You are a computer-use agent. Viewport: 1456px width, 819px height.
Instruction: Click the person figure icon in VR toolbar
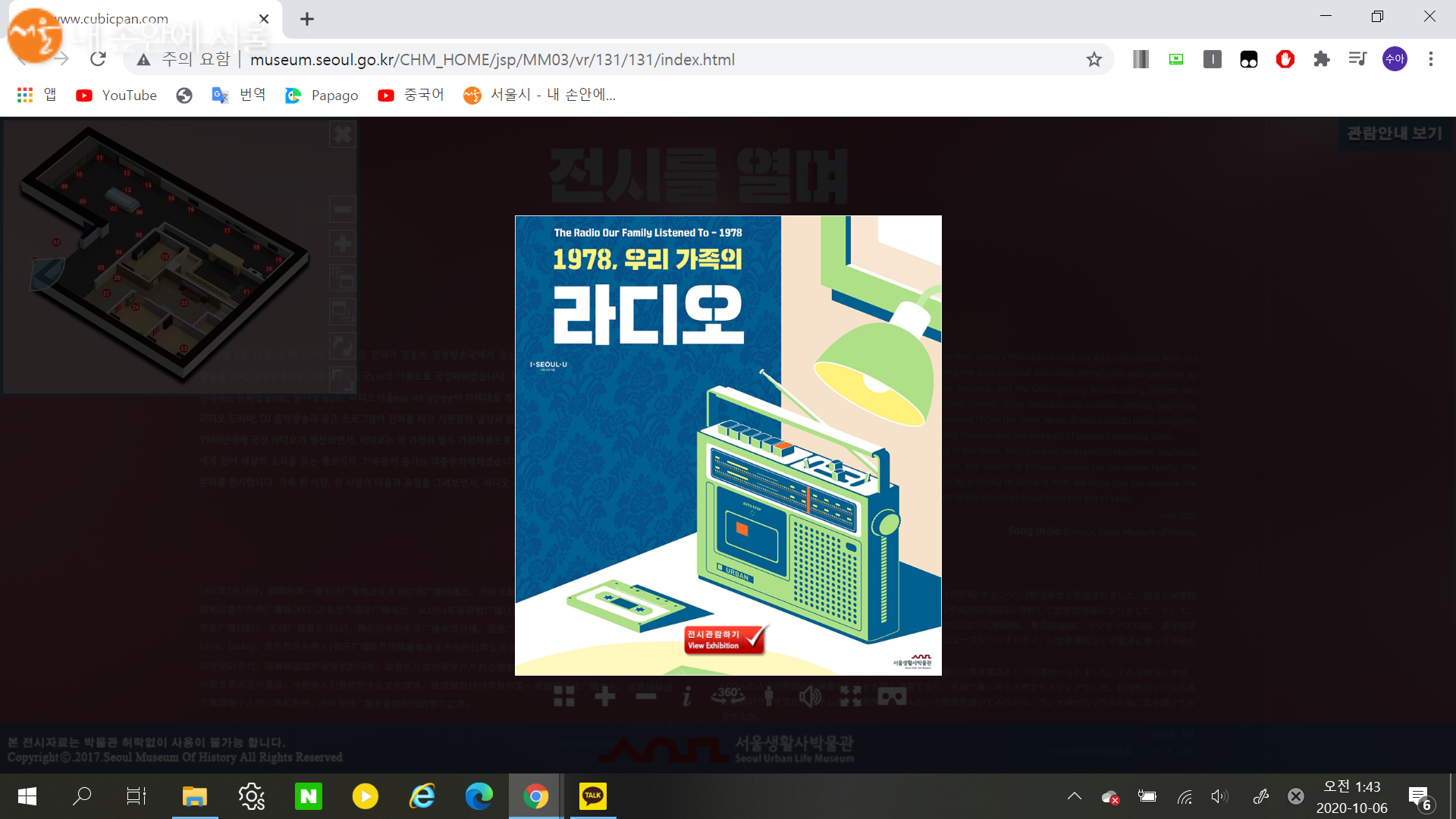point(769,696)
